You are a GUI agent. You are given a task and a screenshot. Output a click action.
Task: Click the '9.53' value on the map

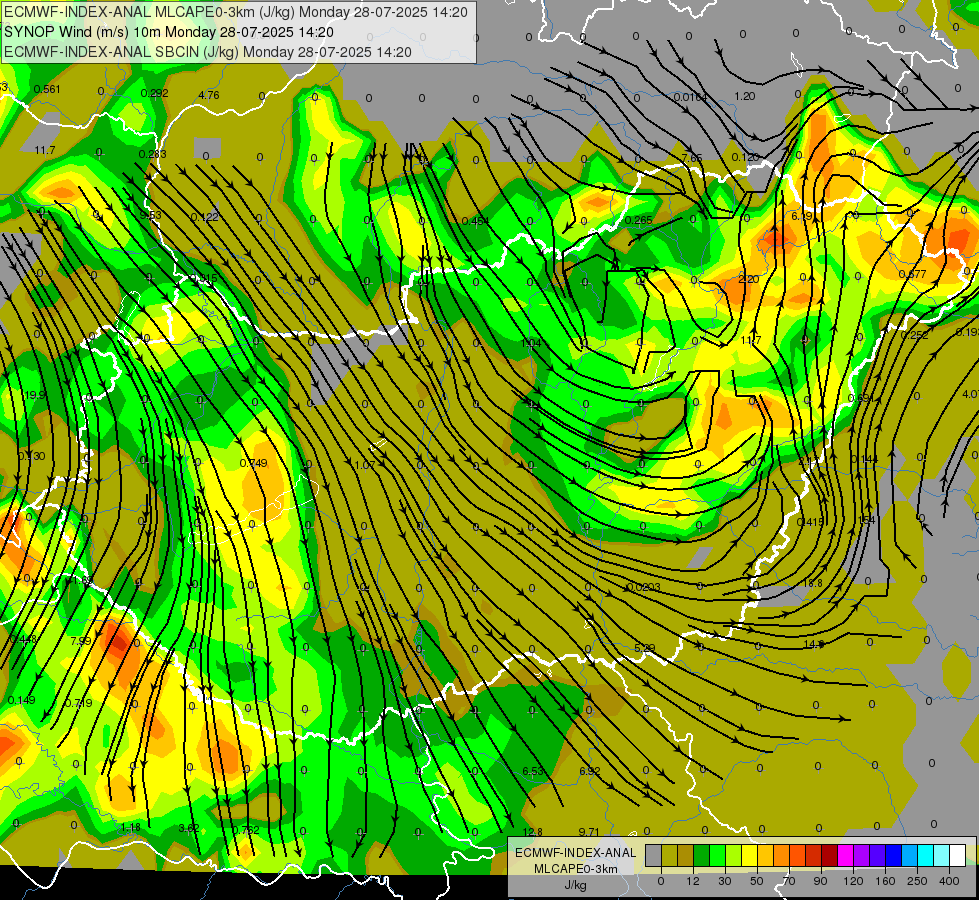click(x=150, y=215)
